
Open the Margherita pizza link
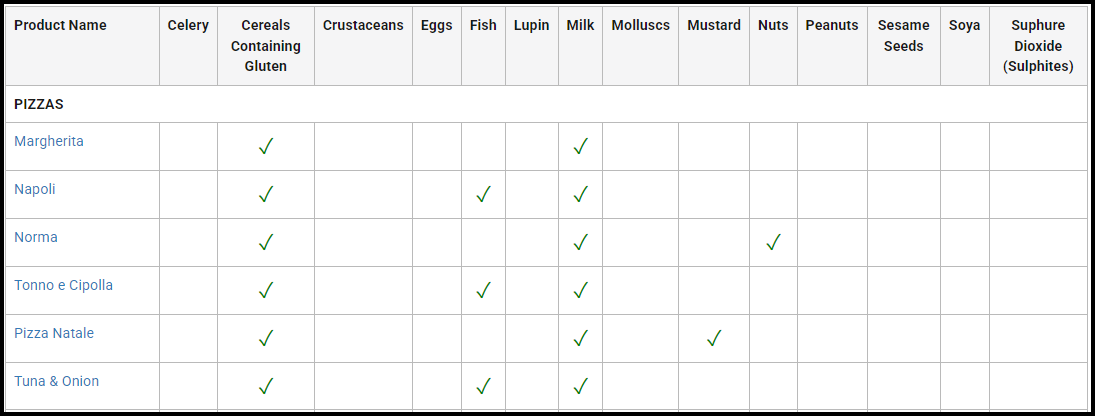coord(49,141)
